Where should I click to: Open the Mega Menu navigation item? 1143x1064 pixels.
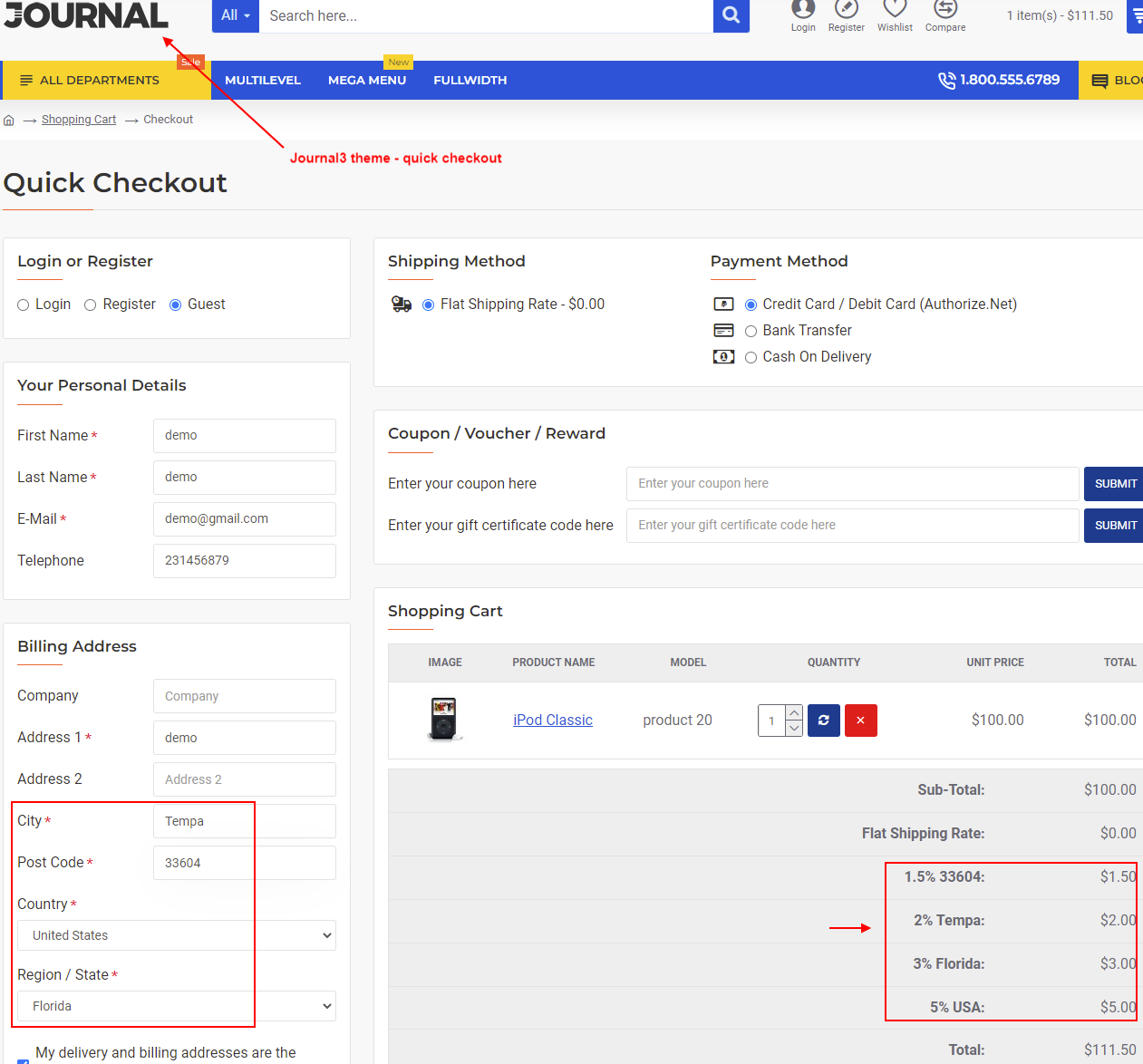366,81
